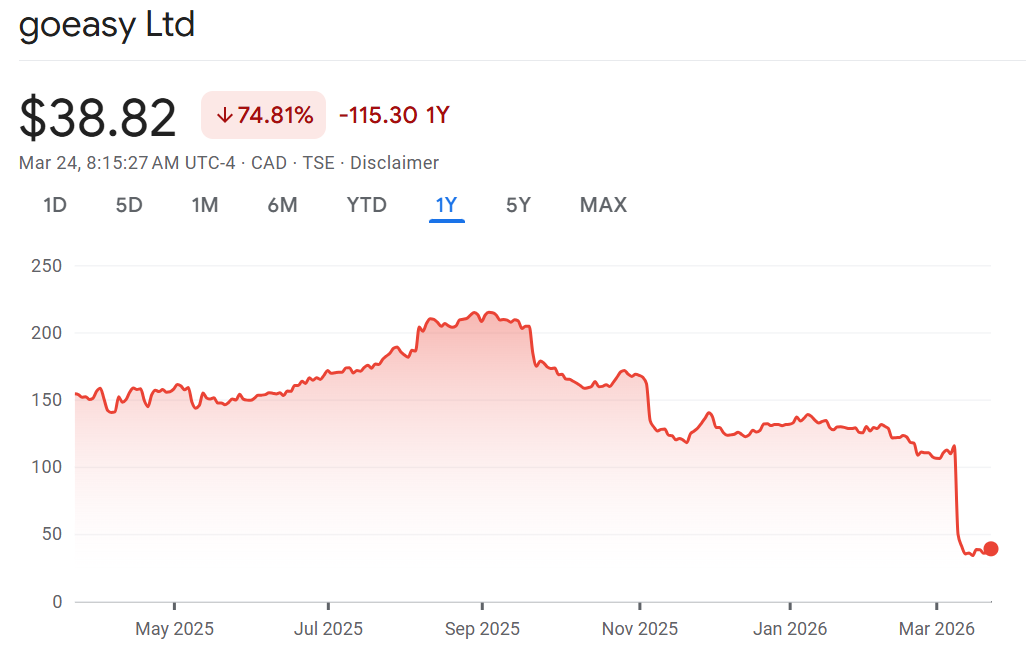Click the active 1Y tab

click(446, 205)
